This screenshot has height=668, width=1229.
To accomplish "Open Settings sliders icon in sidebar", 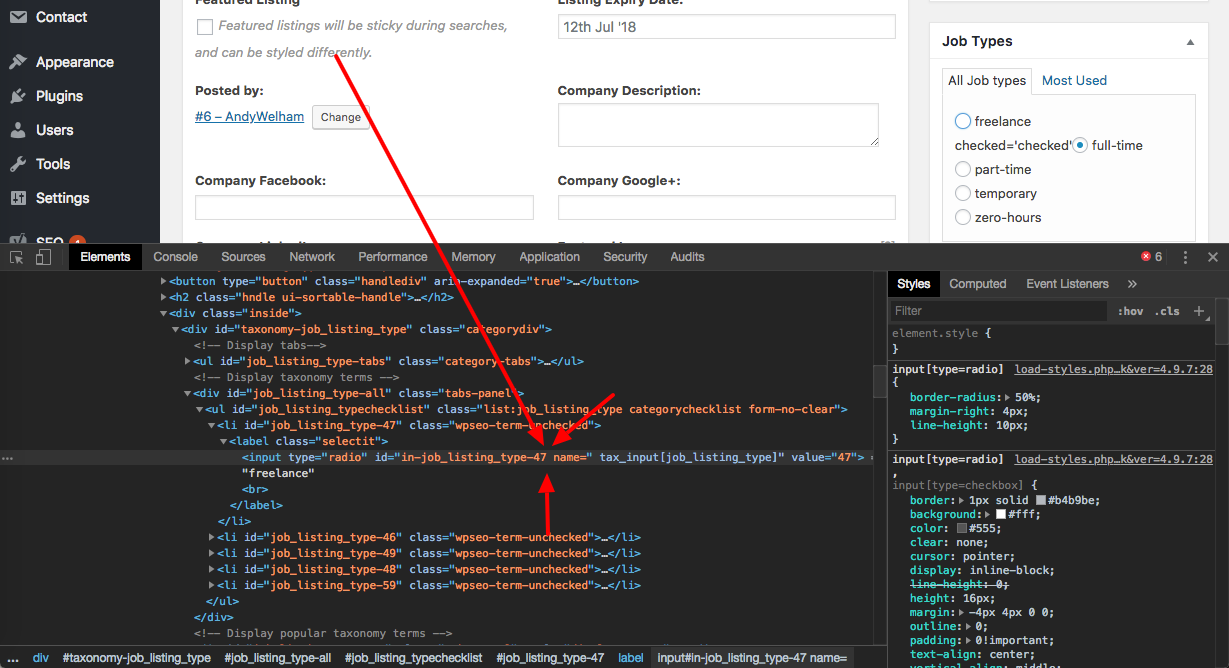I will 18,198.
